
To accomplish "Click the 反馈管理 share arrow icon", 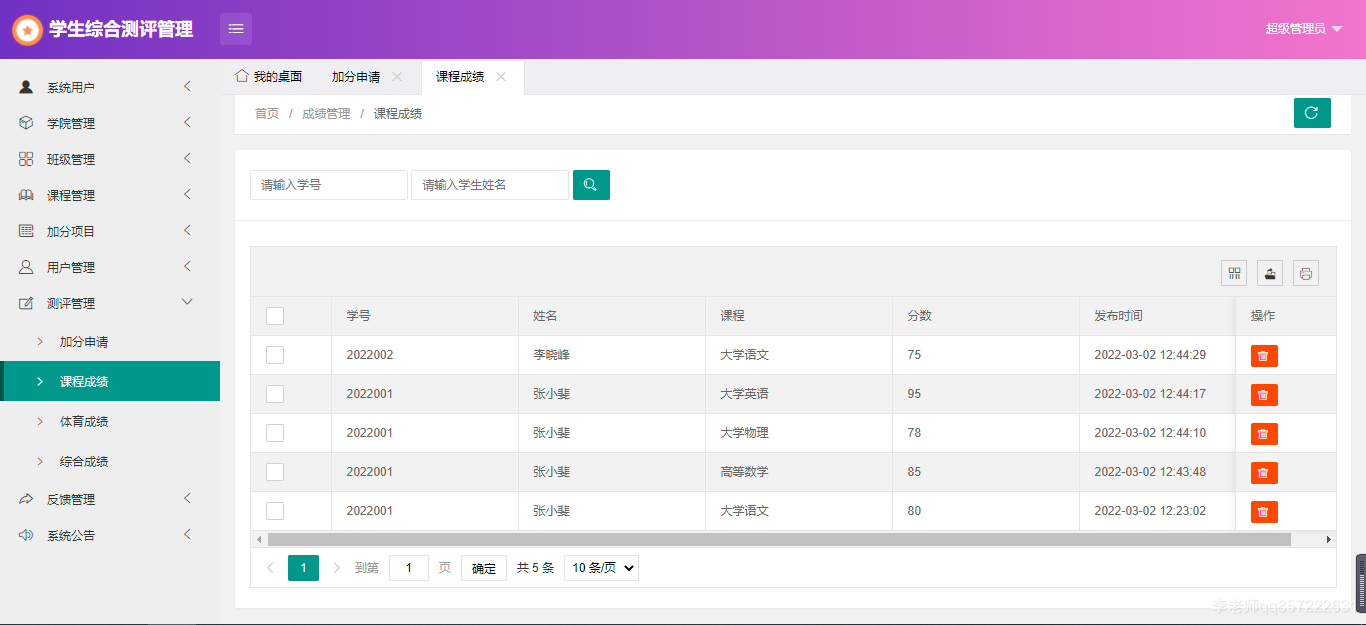I will coord(26,499).
